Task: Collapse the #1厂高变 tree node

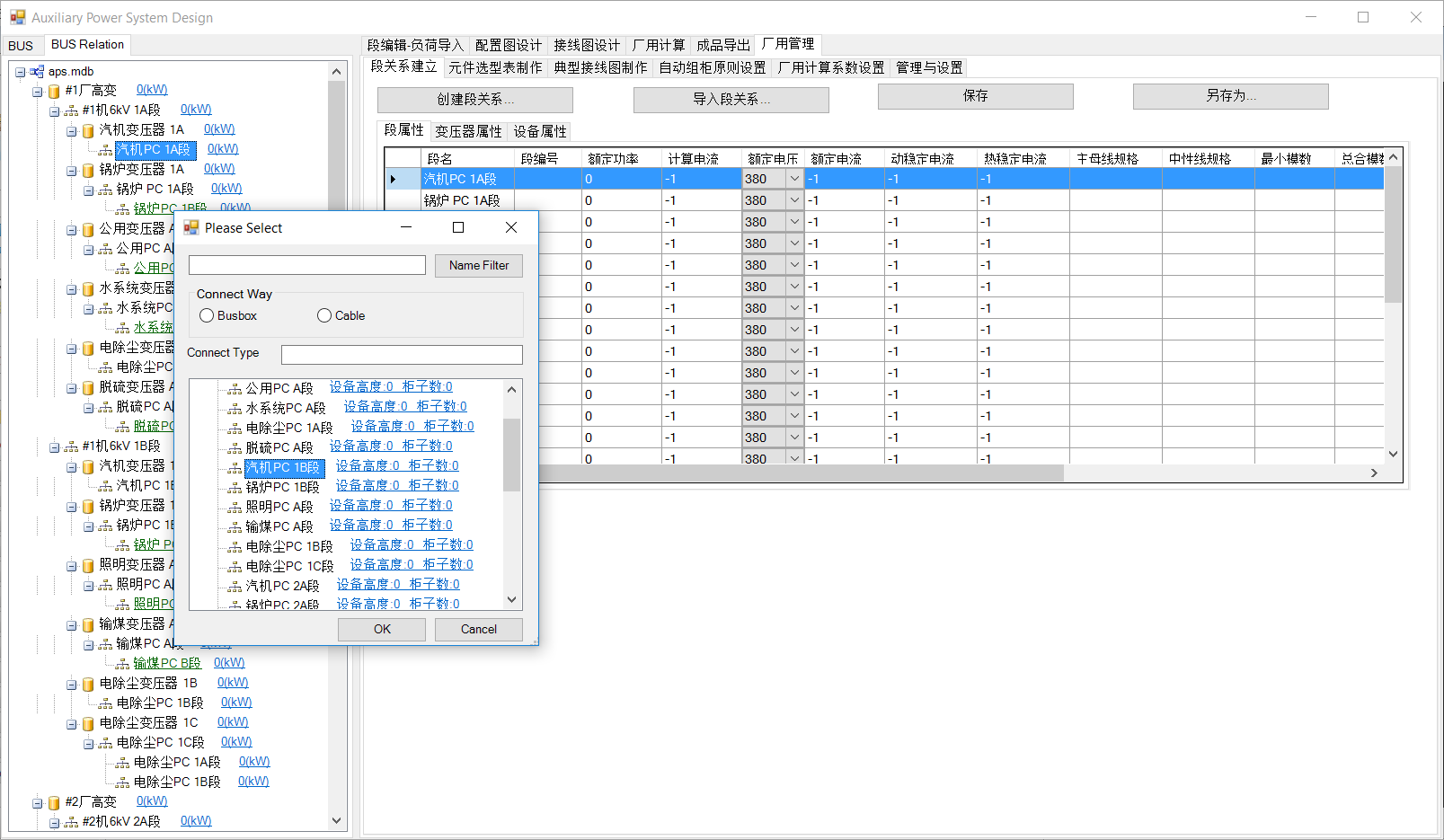Action: (38, 91)
